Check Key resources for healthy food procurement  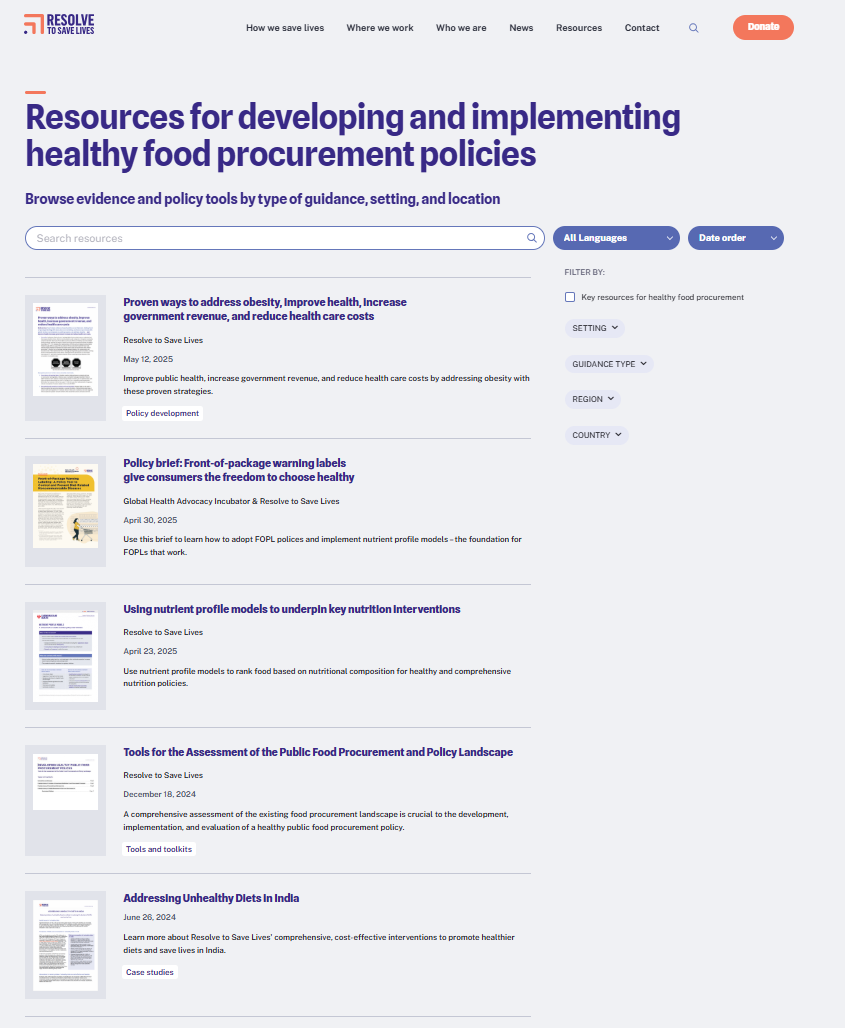(570, 297)
